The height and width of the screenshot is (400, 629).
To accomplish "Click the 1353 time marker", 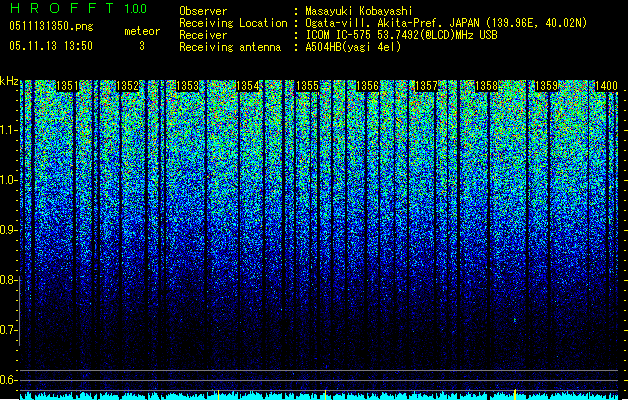I will tap(187, 86).
